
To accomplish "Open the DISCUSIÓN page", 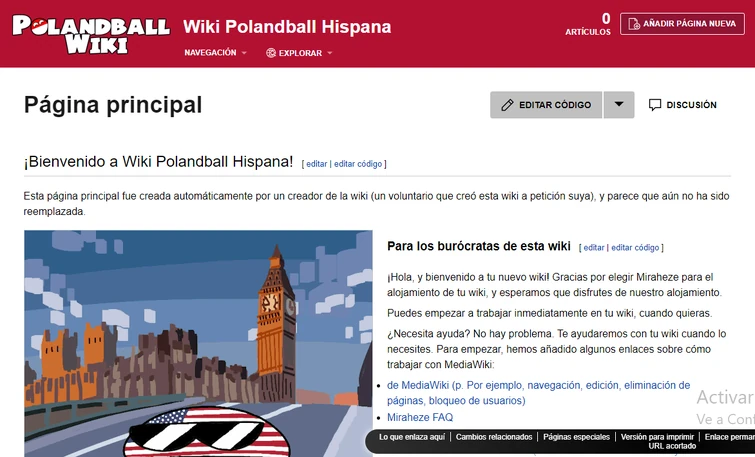I will (683, 105).
